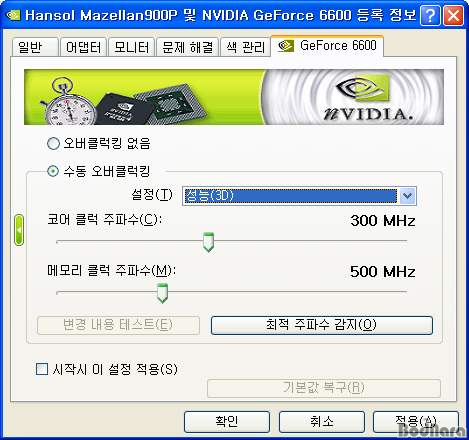
Task: Close the dialog with the red X
Action: (453, 15)
